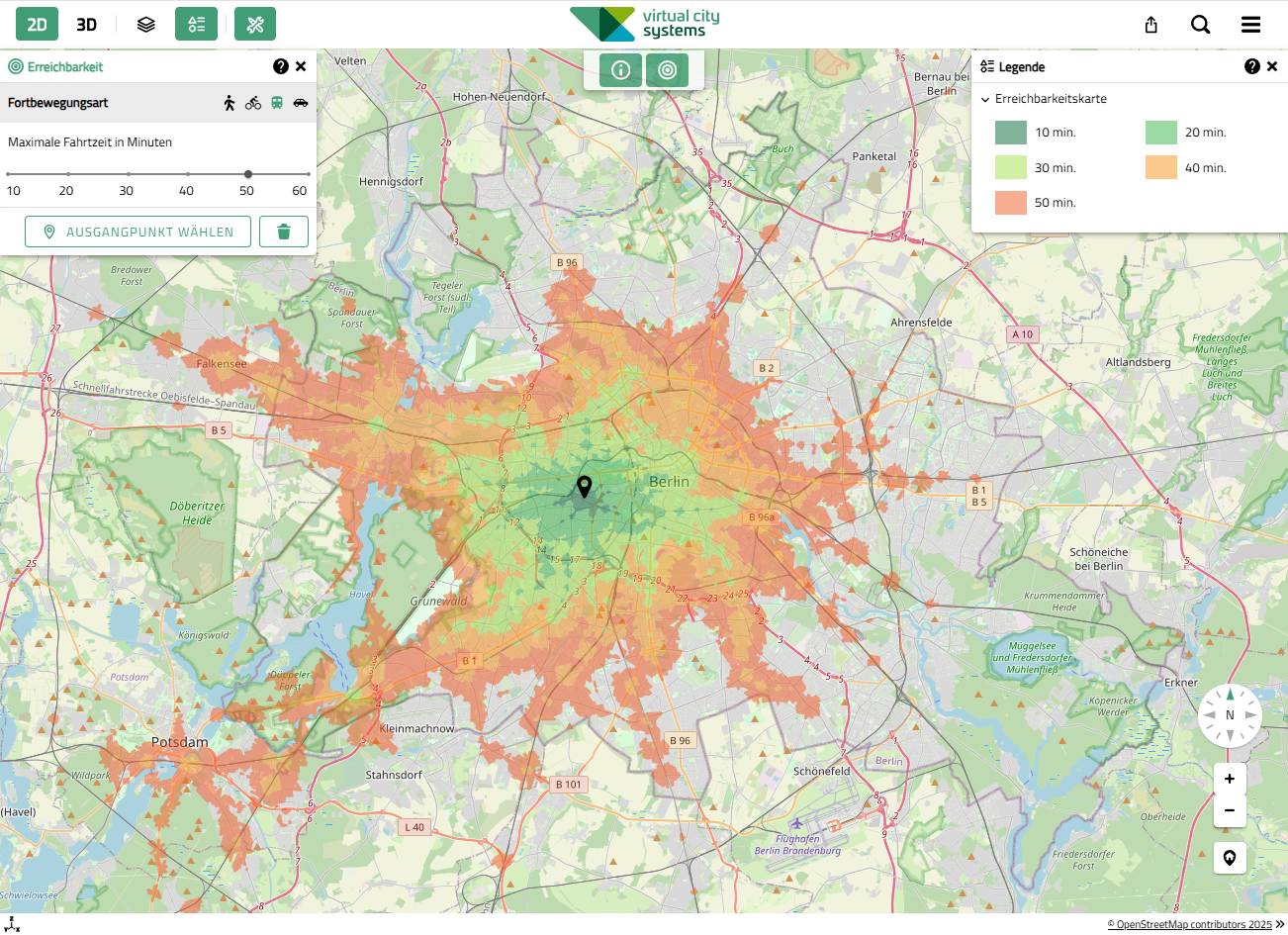The height and width of the screenshot is (935, 1288).
Task: Click the share icon in the top bar
Action: click(1150, 24)
